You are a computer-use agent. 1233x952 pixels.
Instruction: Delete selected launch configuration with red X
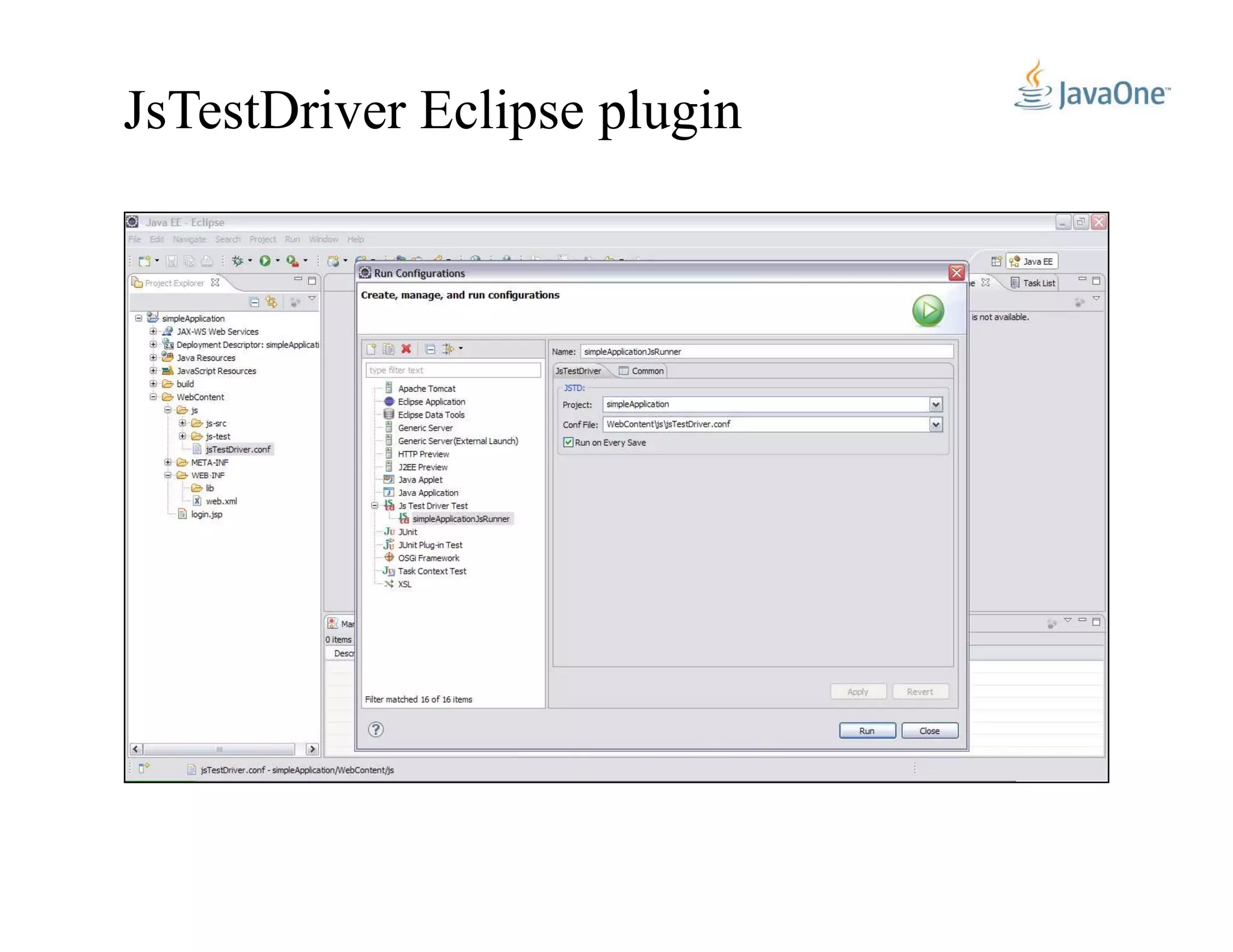click(406, 349)
